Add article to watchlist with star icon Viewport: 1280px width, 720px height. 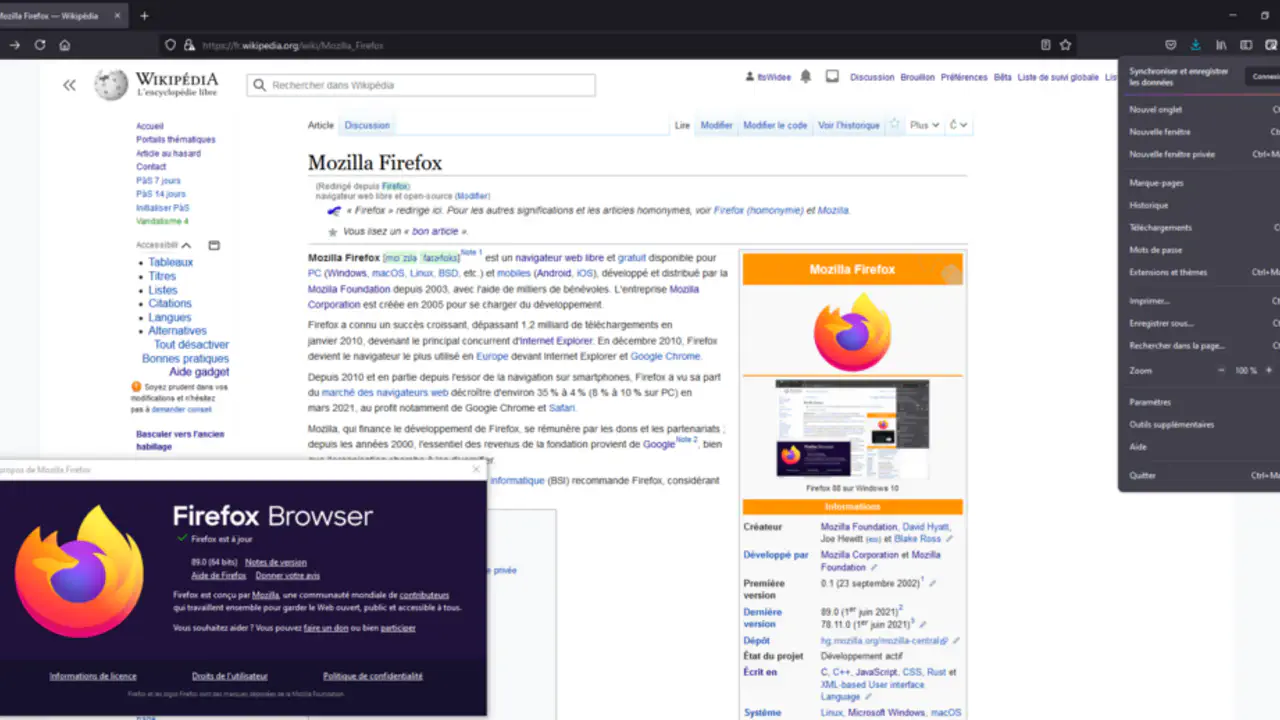pyautogui.click(x=895, y=125)
